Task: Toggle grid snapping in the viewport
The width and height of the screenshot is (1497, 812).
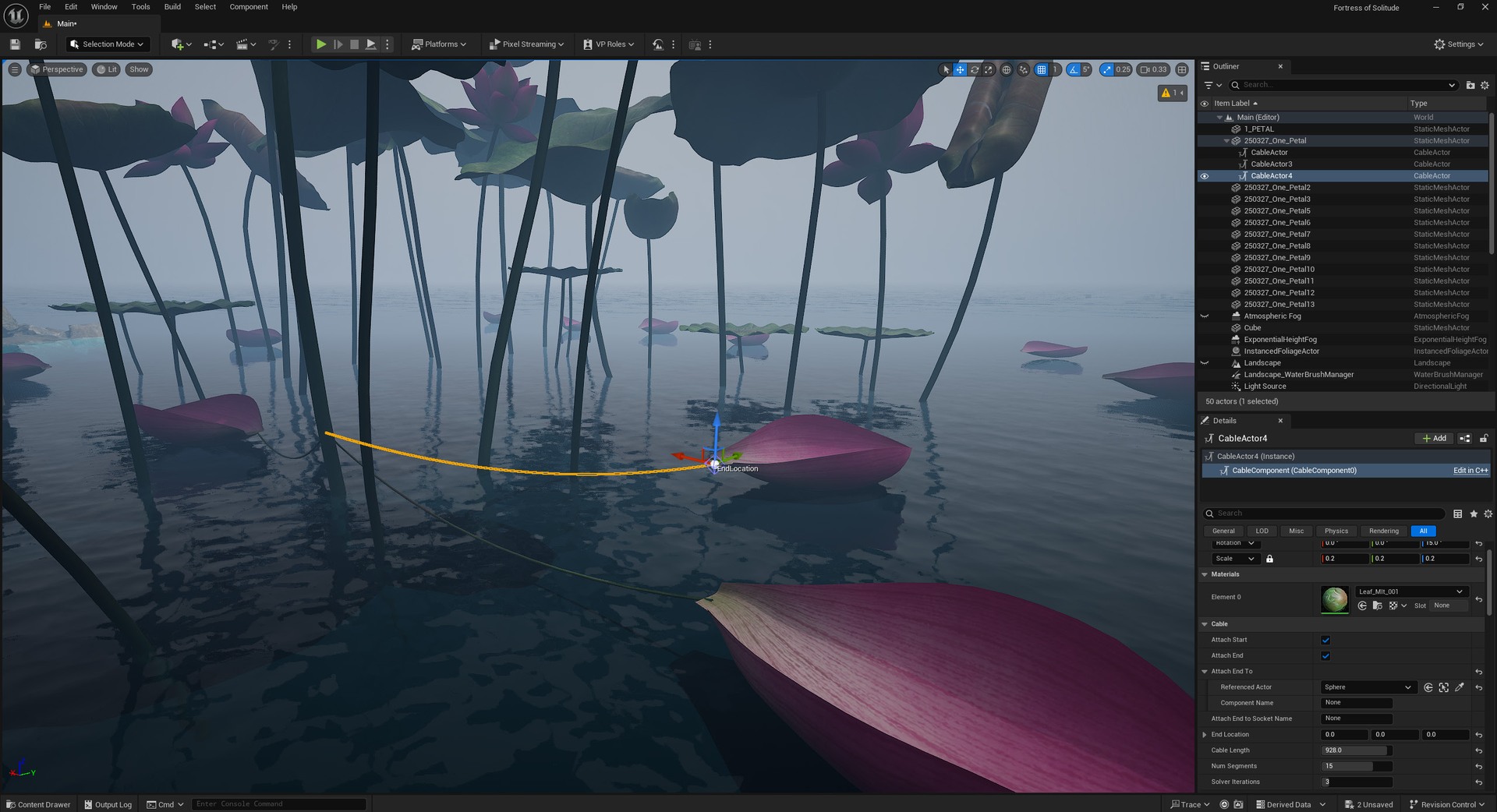Action: click(1041, 69)
